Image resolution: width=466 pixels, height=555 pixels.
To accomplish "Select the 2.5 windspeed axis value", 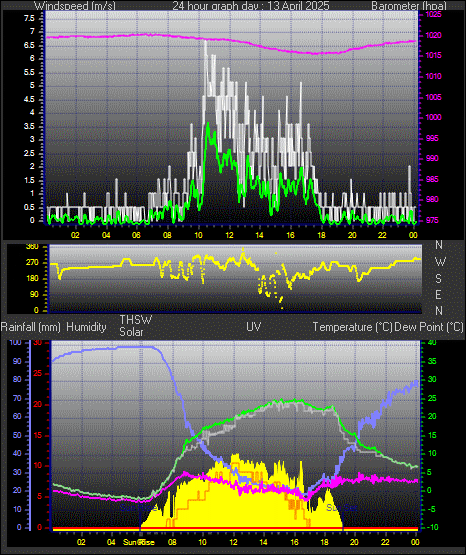I will click(x=29, y=153).
